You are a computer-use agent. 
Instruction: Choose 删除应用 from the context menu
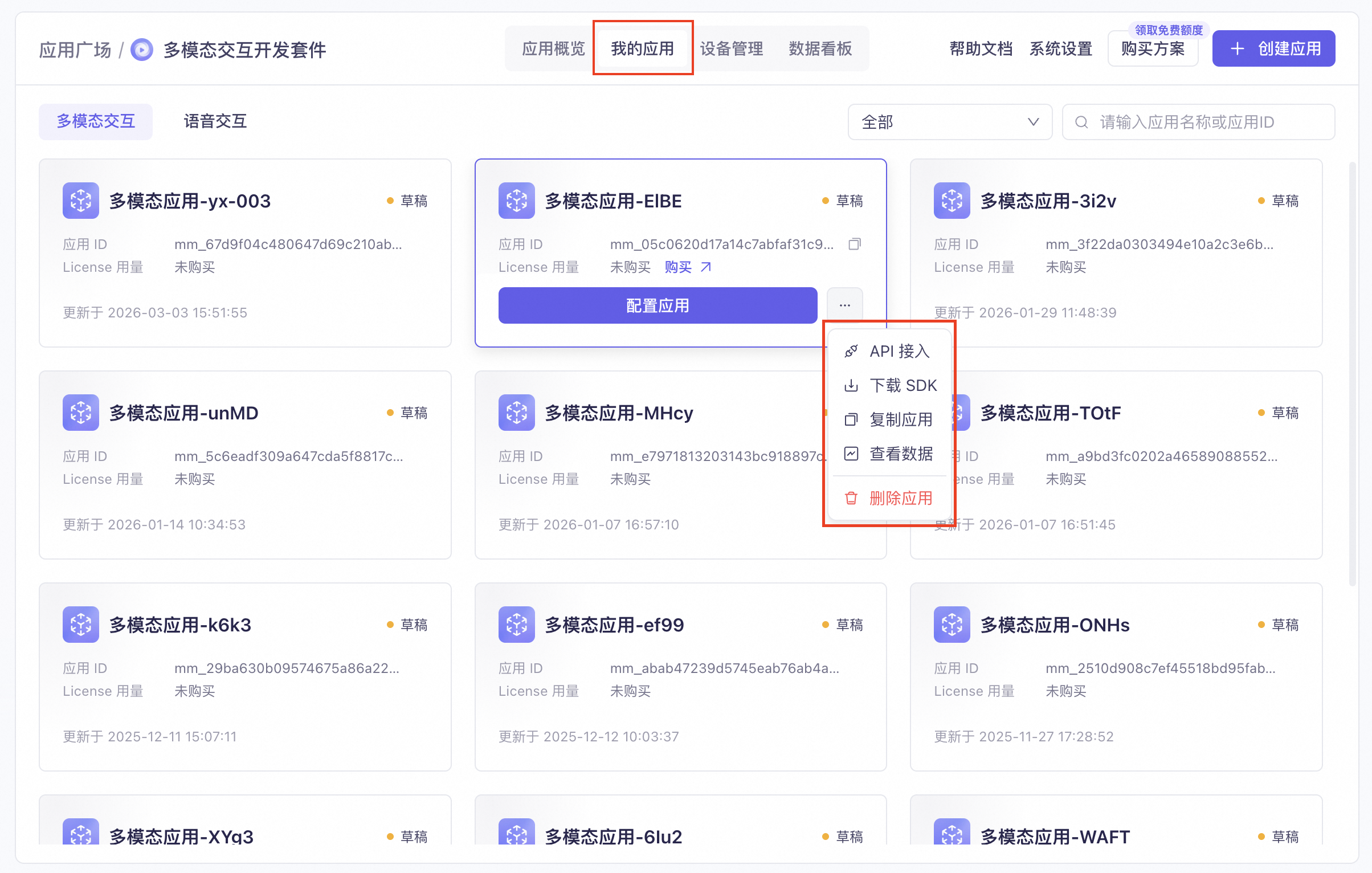click(x=889, y=498)
